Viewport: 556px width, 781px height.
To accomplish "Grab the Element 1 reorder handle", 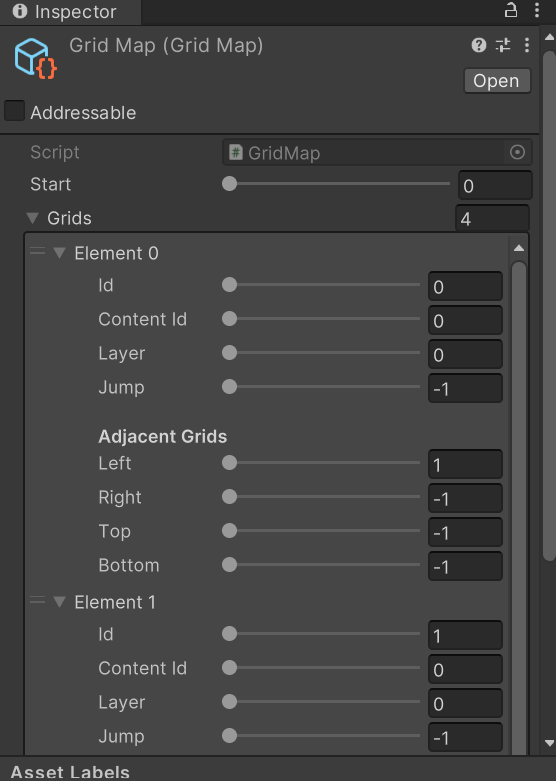I will coord(37,601).
